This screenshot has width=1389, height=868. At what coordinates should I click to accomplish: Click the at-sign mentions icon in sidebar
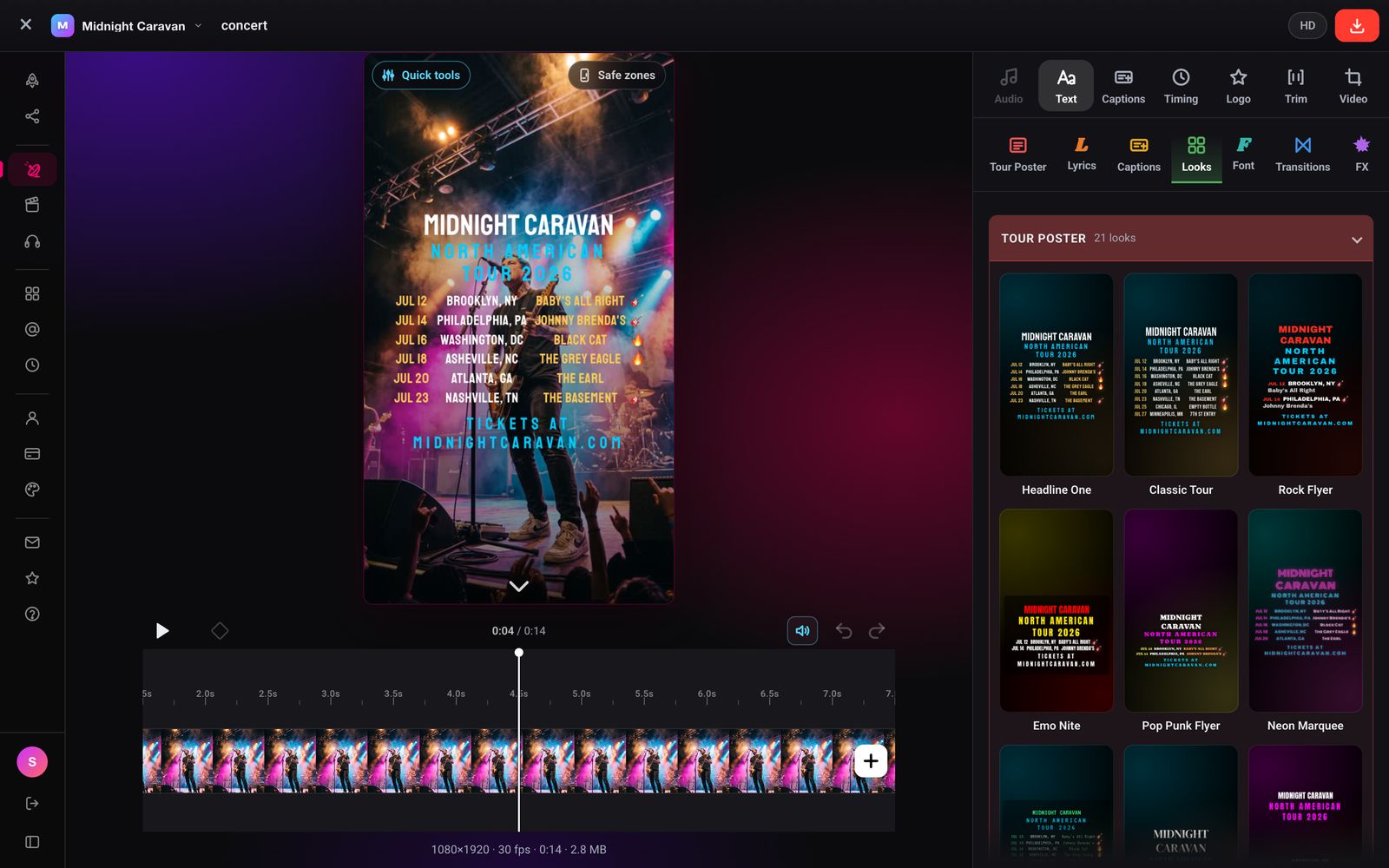pyautogui.click(x=32, y=330)
